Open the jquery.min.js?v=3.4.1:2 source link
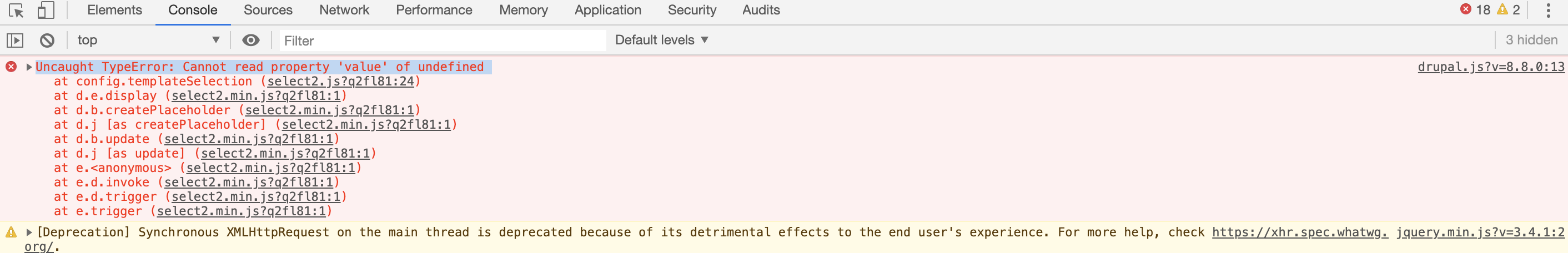 point(1480,232)
